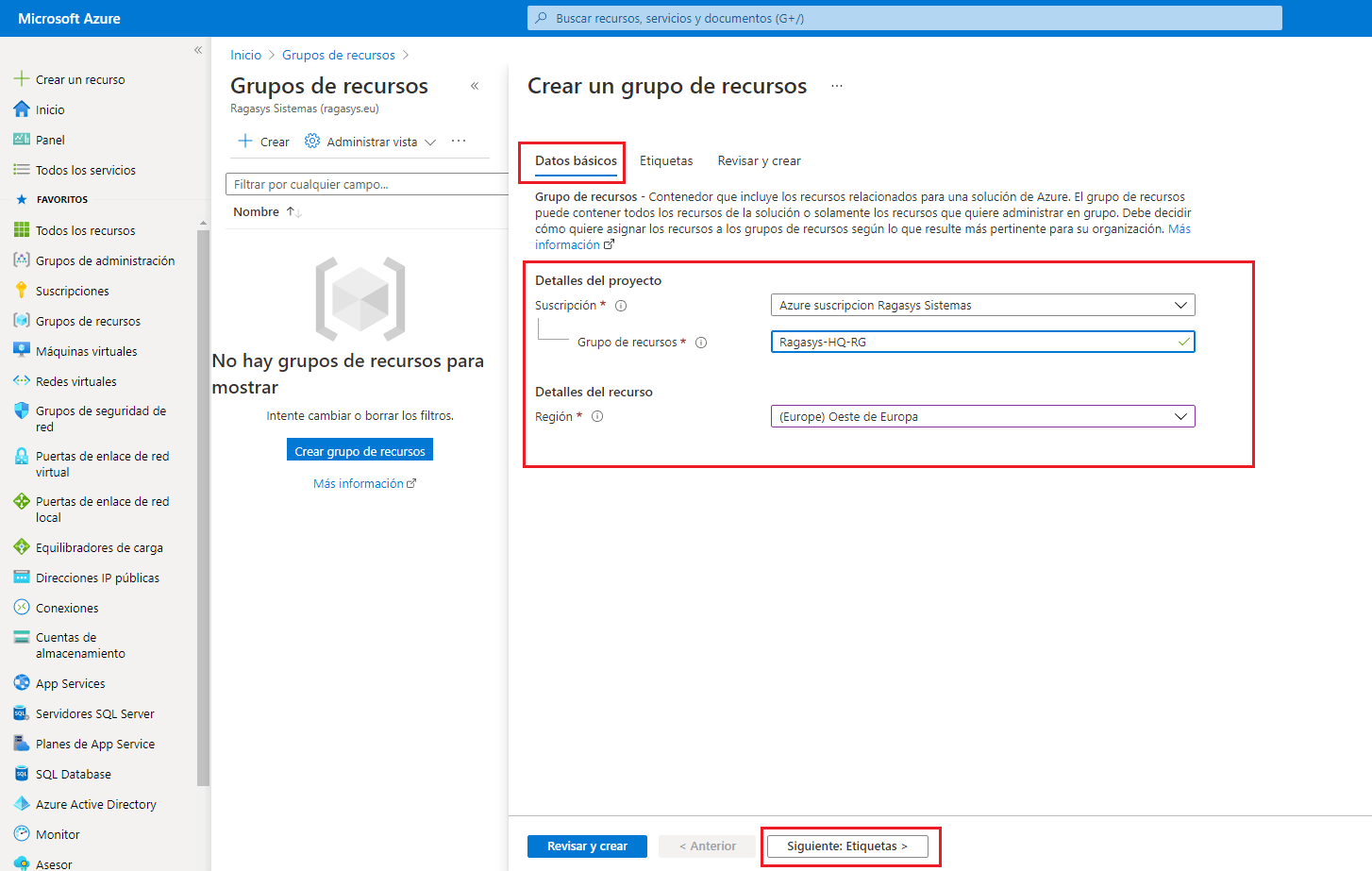Click the Asesor icon in sidebar
This screenshot has width=1372, height=871.
coord(22,863)
